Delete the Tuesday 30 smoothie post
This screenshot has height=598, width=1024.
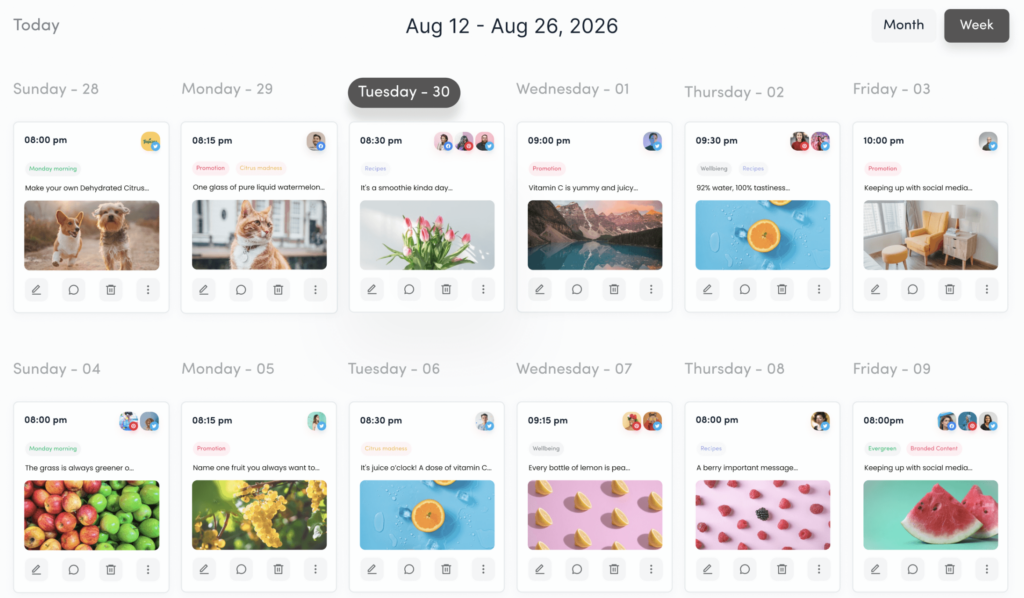point(445,289)
